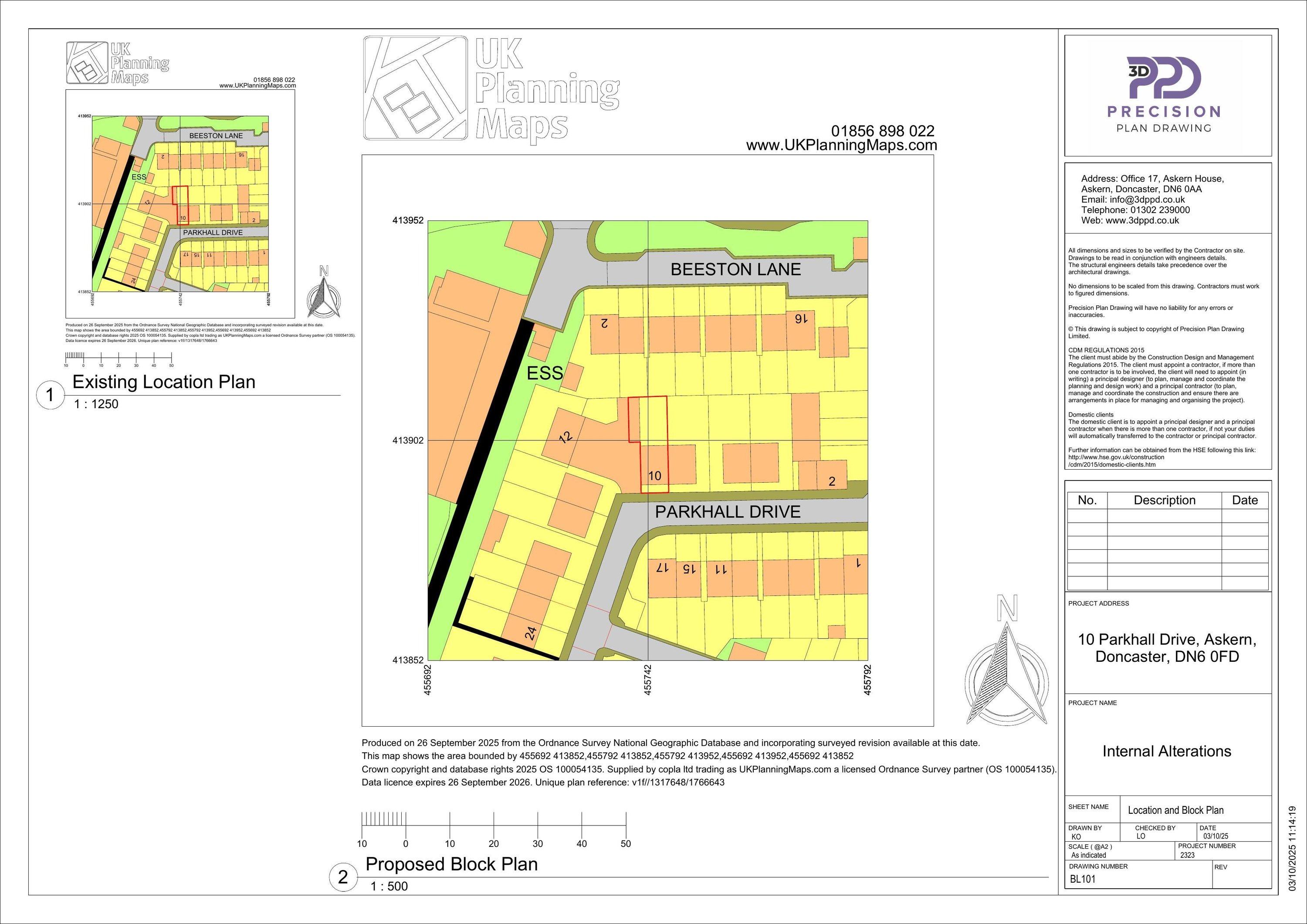Click the large UK Planning Maps logo
Image resolution: width=1307 pixels, height=924 pixels.
(x=491, y=88)
